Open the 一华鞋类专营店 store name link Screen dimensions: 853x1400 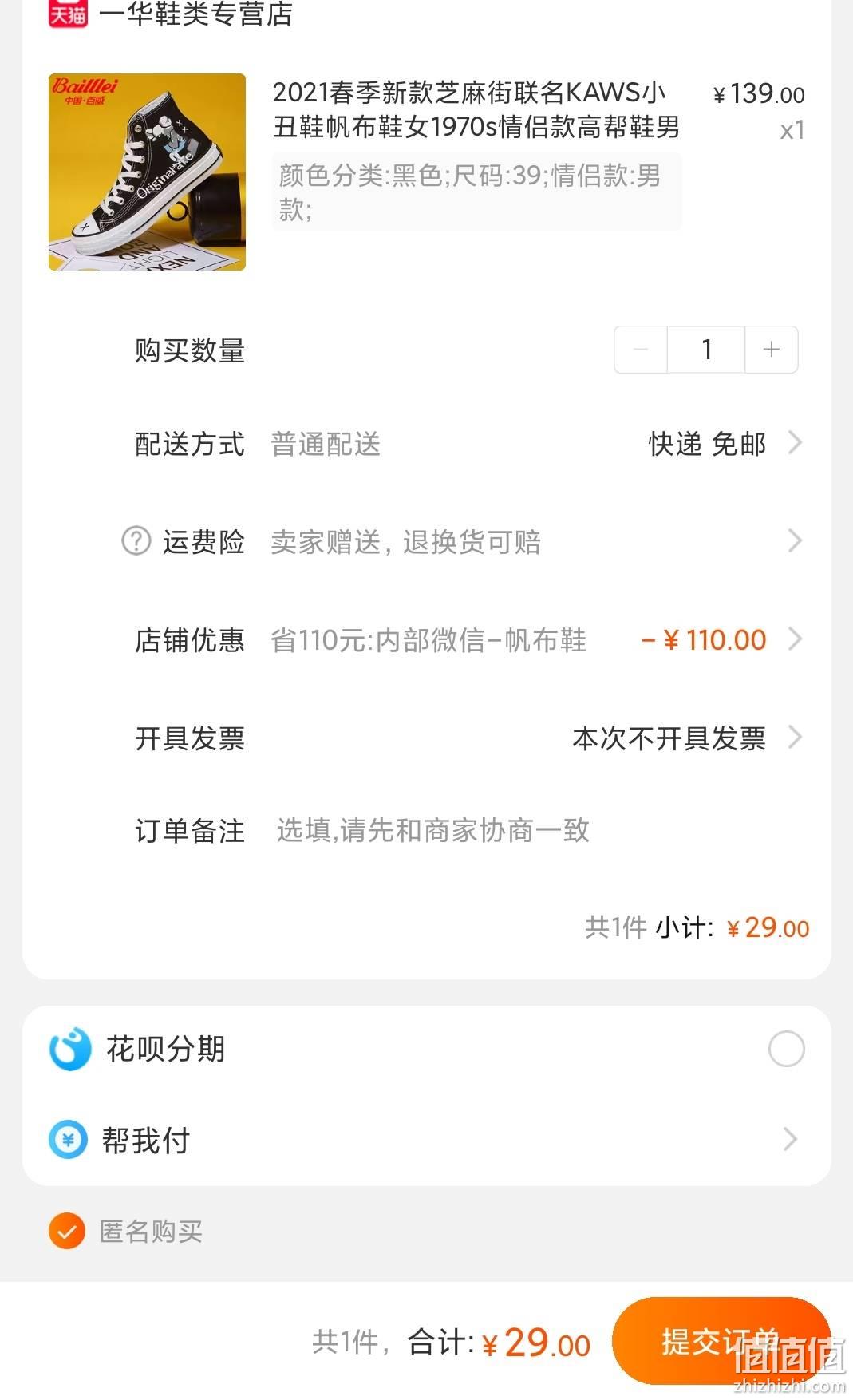(195, 14)
